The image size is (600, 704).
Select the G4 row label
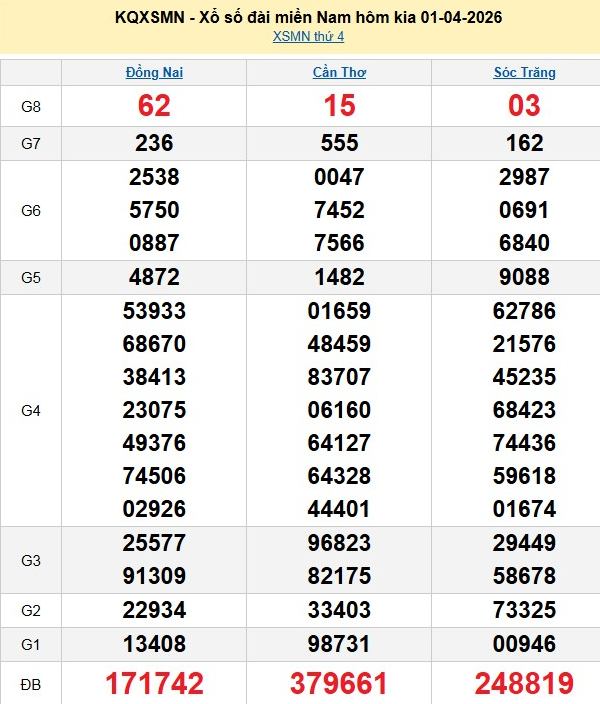coord(31,410)
